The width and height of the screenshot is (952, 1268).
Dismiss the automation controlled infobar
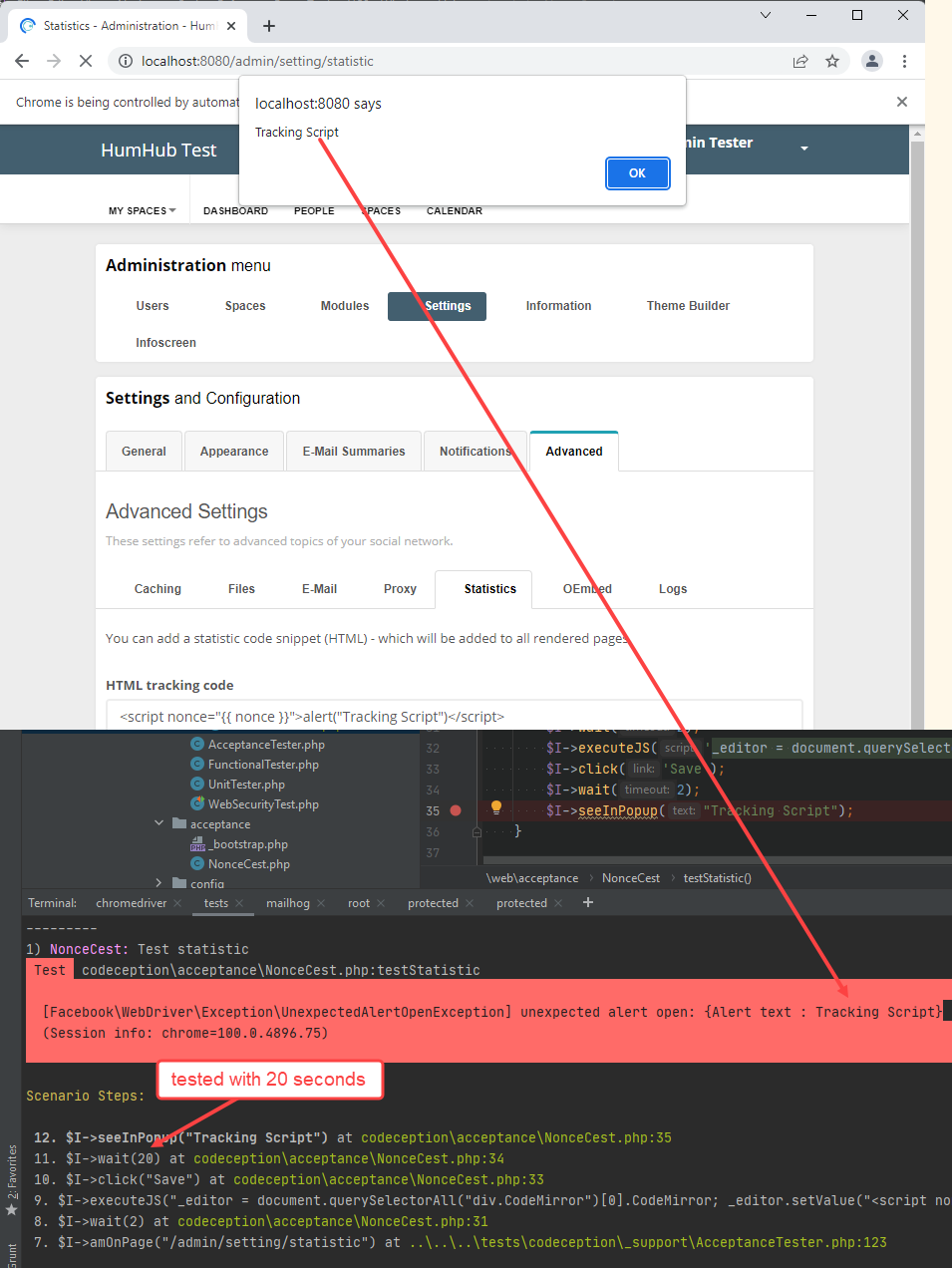pyautogui.click(x=902, y=102)
